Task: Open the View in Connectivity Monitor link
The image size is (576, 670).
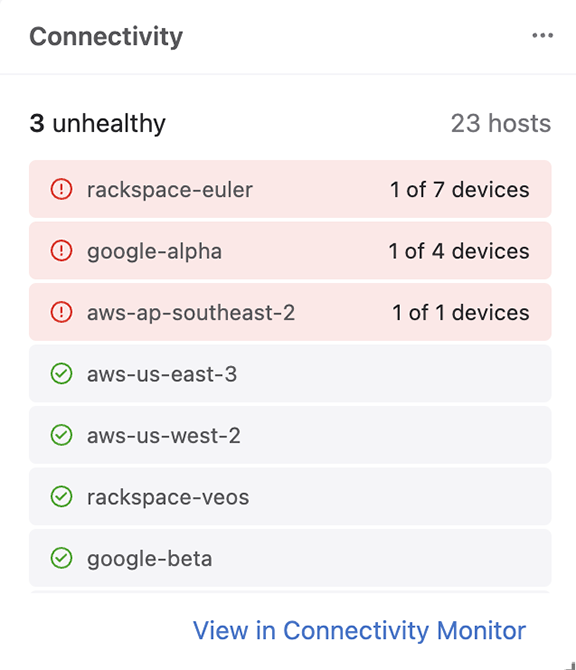Action: [359, 631]
